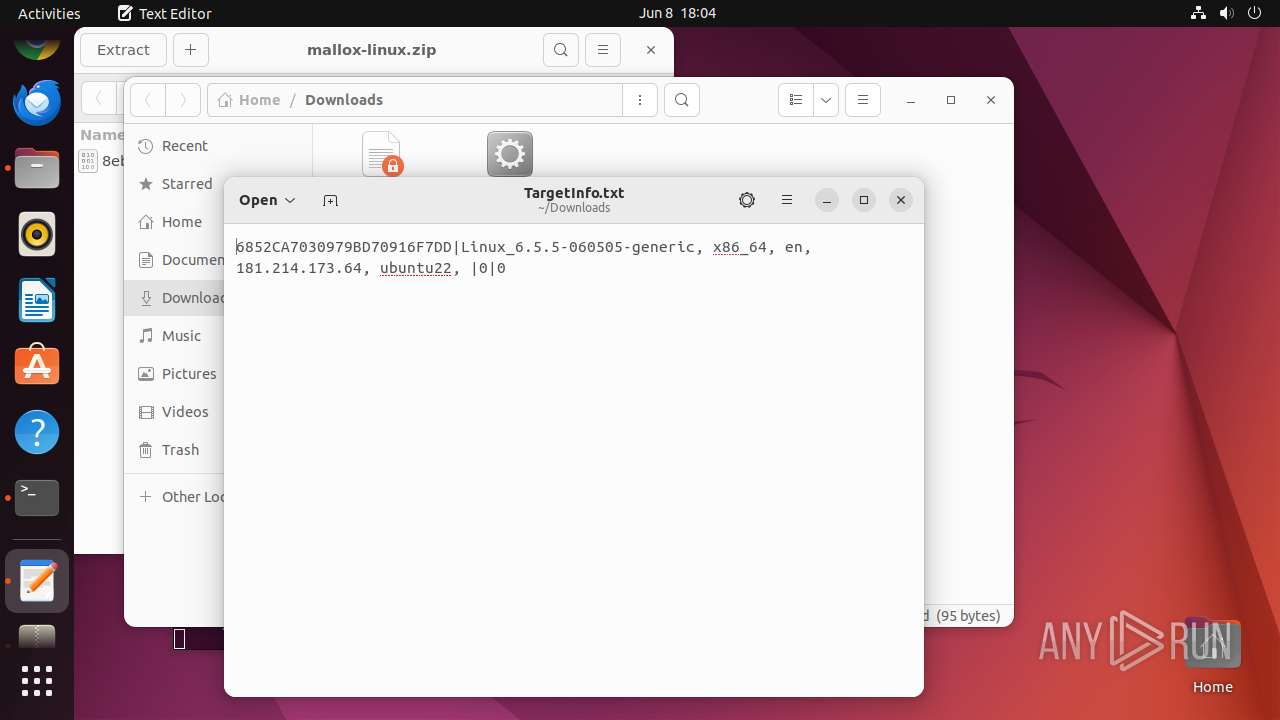Image resolution: width=1280 pixels, height=720 pixels.
Task: Go back in Files navigation
Action: click(x=148, y=100)
